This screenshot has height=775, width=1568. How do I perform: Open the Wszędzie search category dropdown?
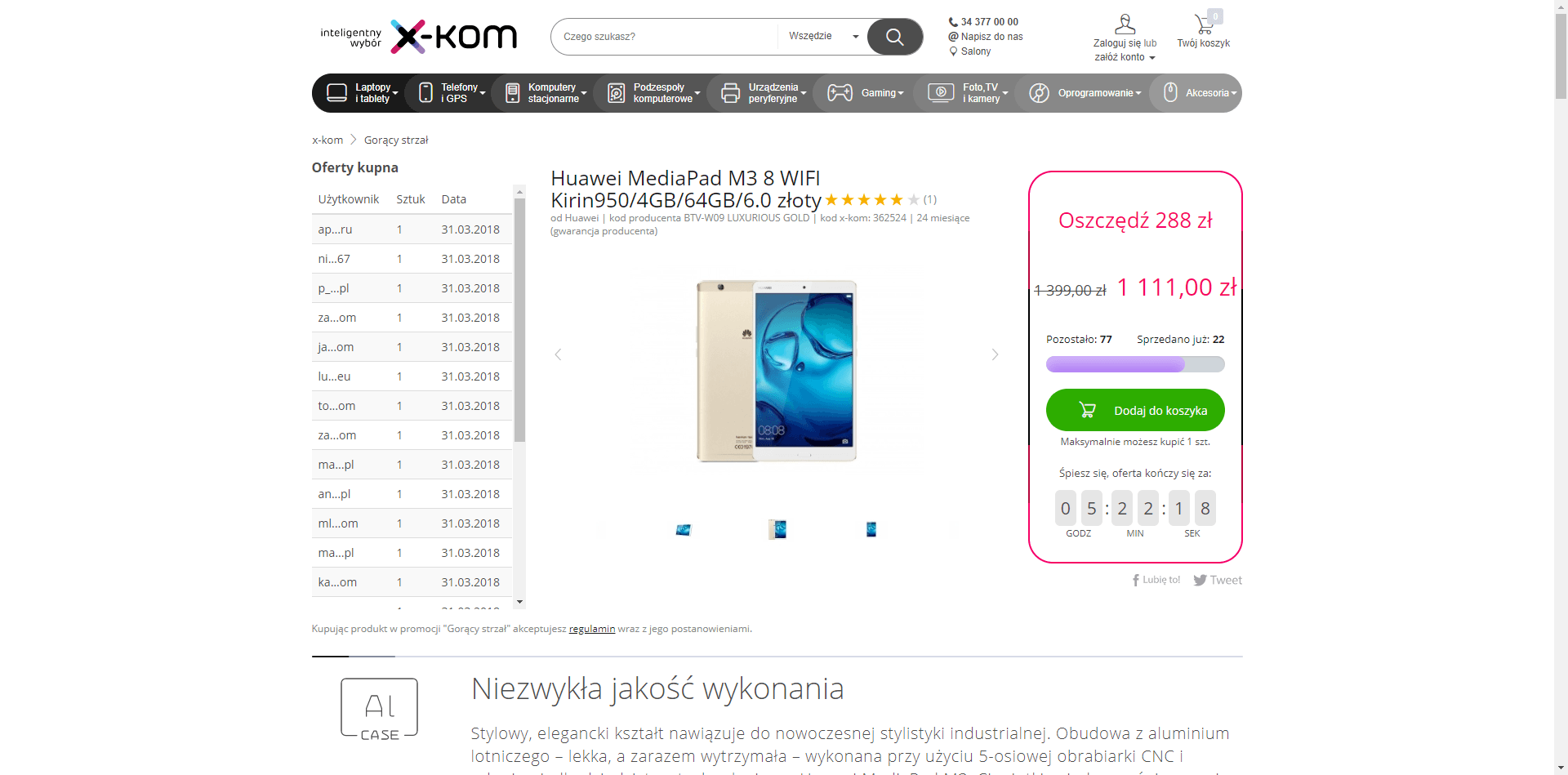822,37
